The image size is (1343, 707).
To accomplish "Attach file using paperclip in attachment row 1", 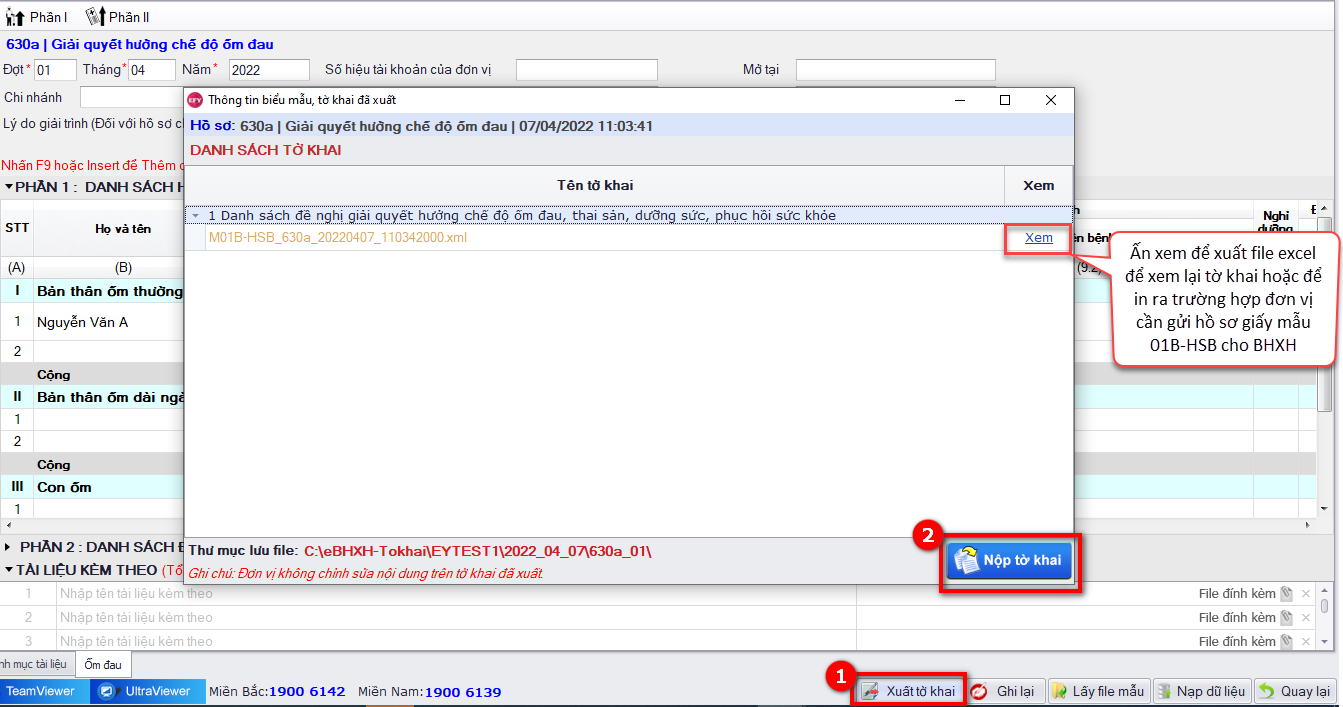I will tap(1286, 594).
